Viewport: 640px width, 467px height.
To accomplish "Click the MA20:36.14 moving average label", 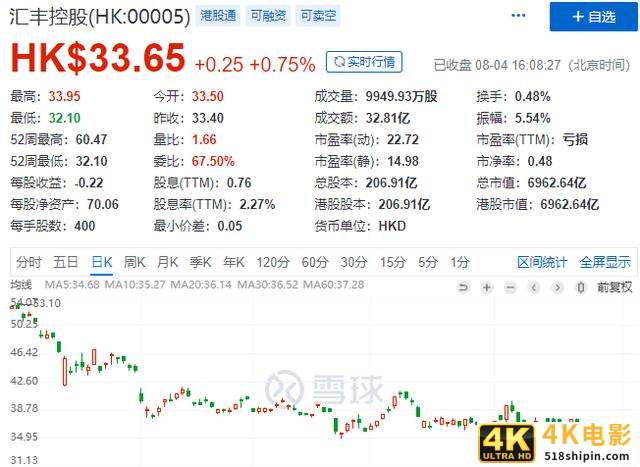I will pos(201,285).
